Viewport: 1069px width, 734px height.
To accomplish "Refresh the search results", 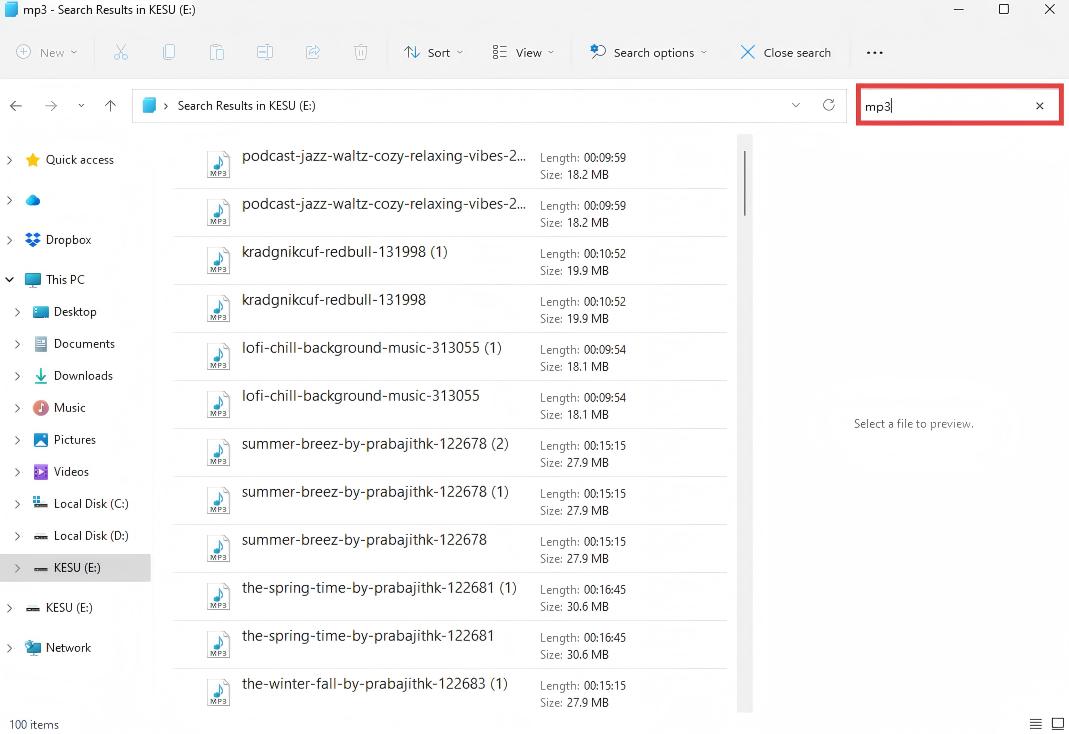I will click(x=829, y=105).
